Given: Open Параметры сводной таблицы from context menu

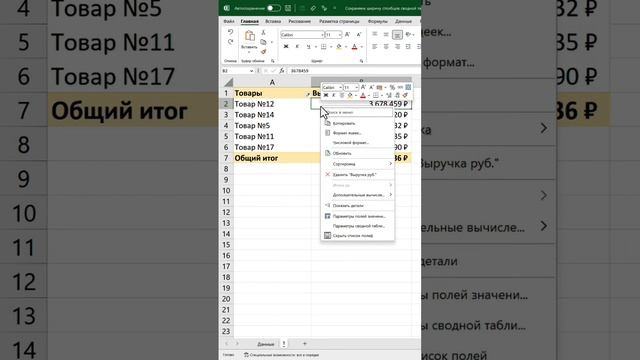Looking at the screenshot, I should [358, 226].
